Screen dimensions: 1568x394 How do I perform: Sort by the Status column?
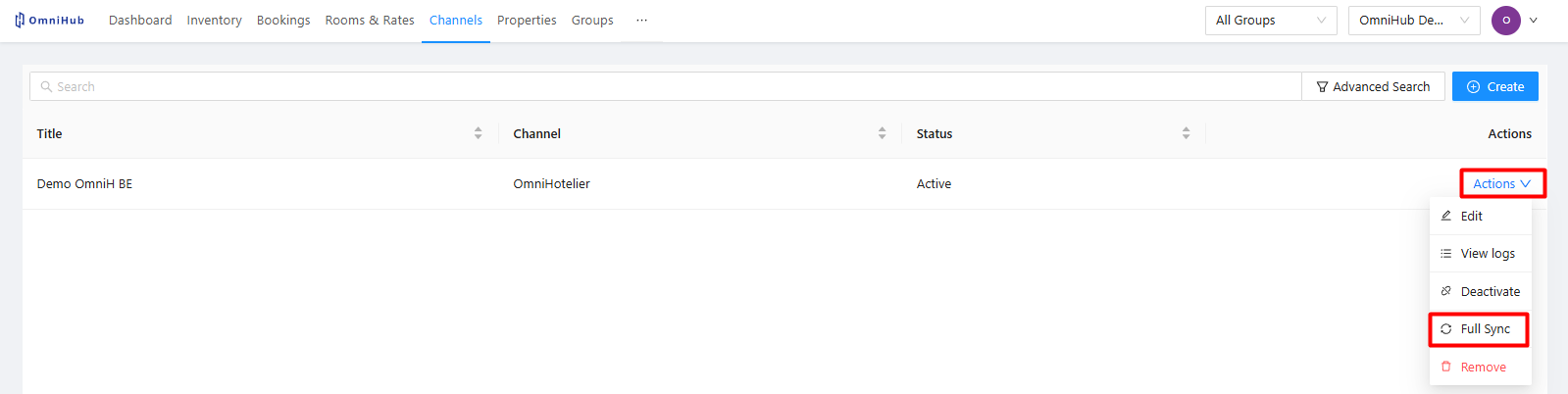[x=1186, y=133]
